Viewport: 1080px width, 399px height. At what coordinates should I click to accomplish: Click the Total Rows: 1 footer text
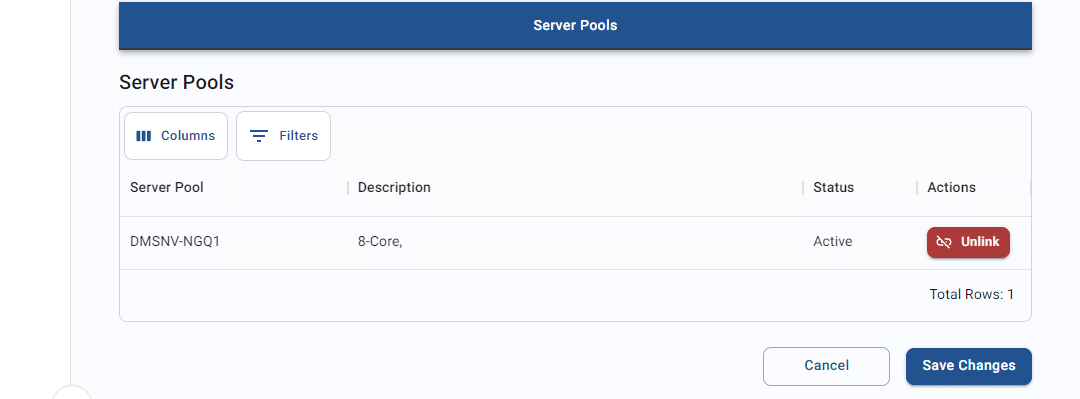click(971, 294)
